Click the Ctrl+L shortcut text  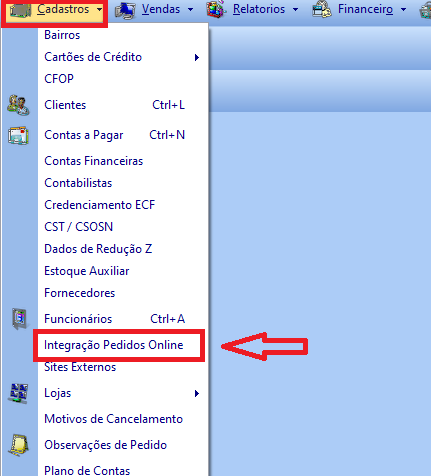[x=168, y=105]
